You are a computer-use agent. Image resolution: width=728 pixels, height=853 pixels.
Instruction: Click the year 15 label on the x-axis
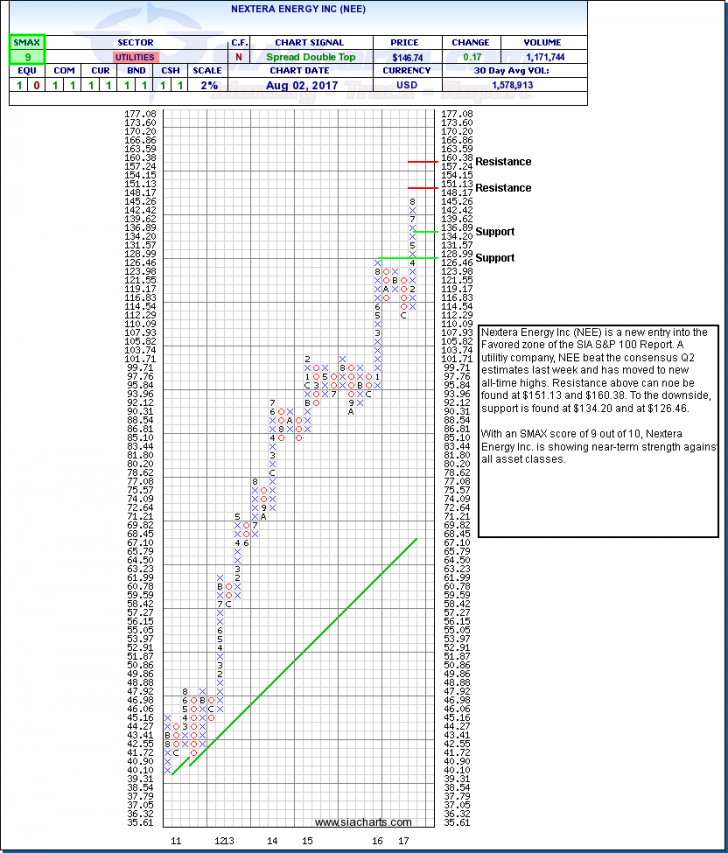point(308,842)
